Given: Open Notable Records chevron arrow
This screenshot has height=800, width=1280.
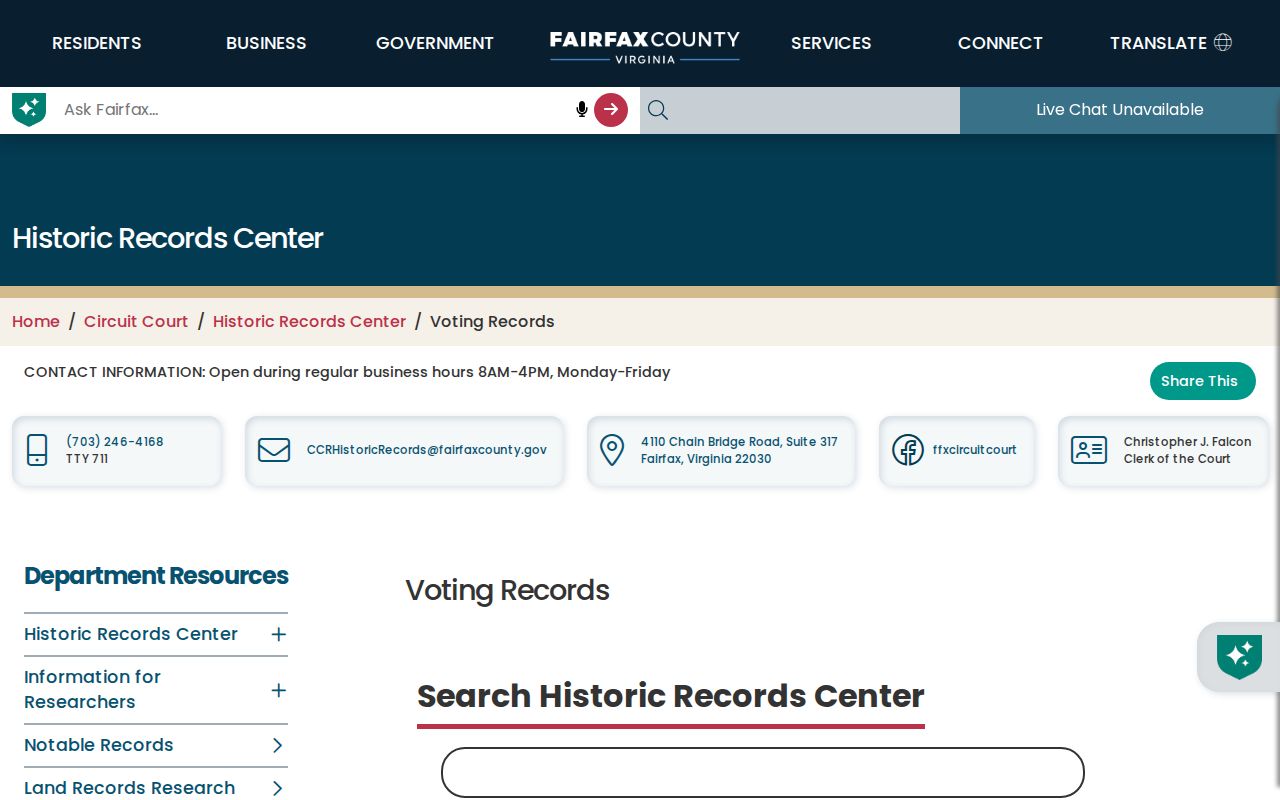Looking at the screenshot, I should click(x=278, y=745).
